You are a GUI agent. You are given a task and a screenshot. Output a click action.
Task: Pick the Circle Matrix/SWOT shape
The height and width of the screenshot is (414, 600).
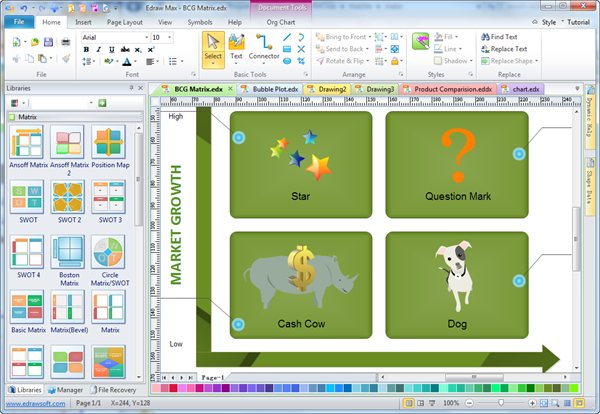[x=108, y=252]
